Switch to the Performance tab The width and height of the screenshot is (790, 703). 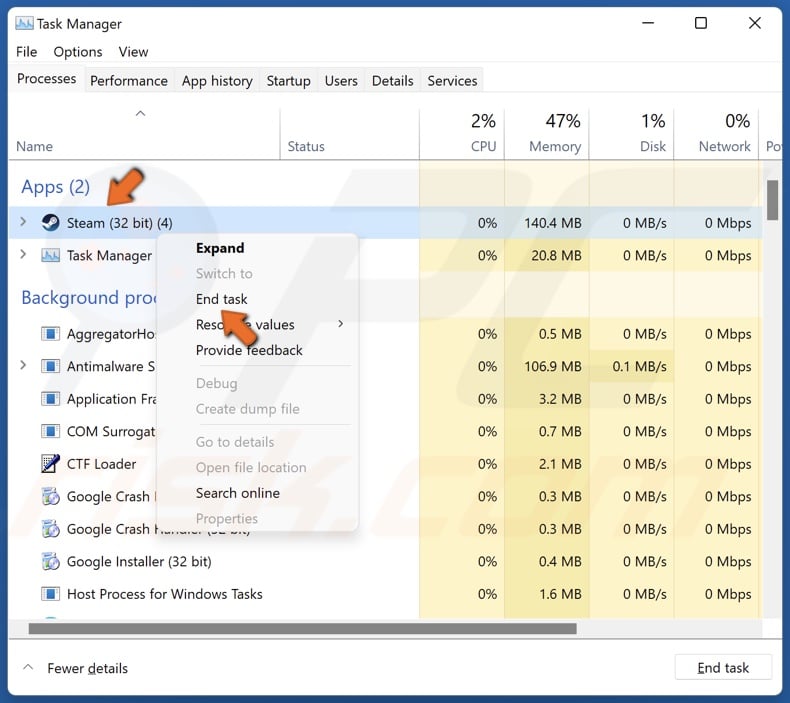[128, 81]
